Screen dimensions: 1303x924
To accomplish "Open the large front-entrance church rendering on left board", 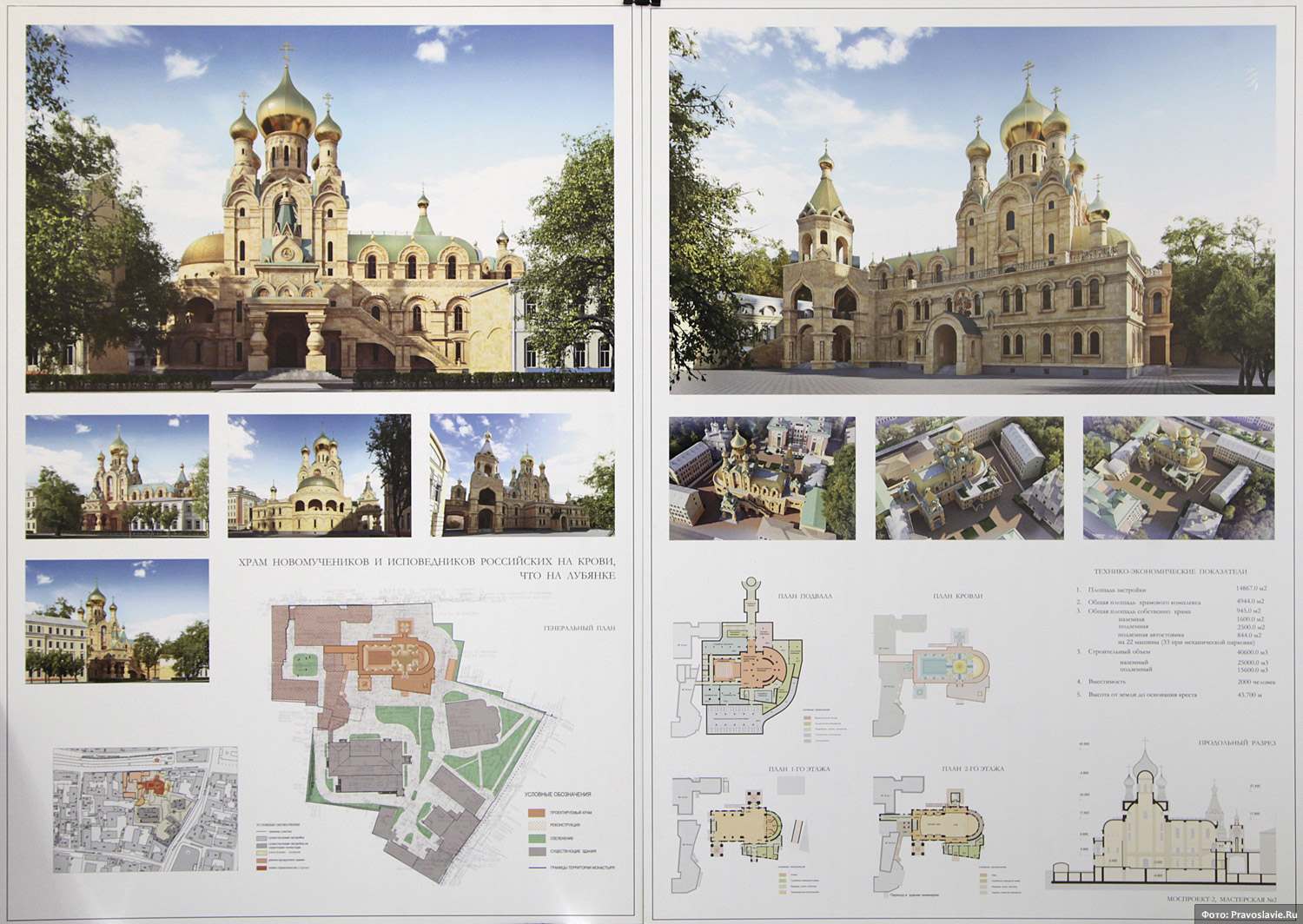I will coord(320,208).
